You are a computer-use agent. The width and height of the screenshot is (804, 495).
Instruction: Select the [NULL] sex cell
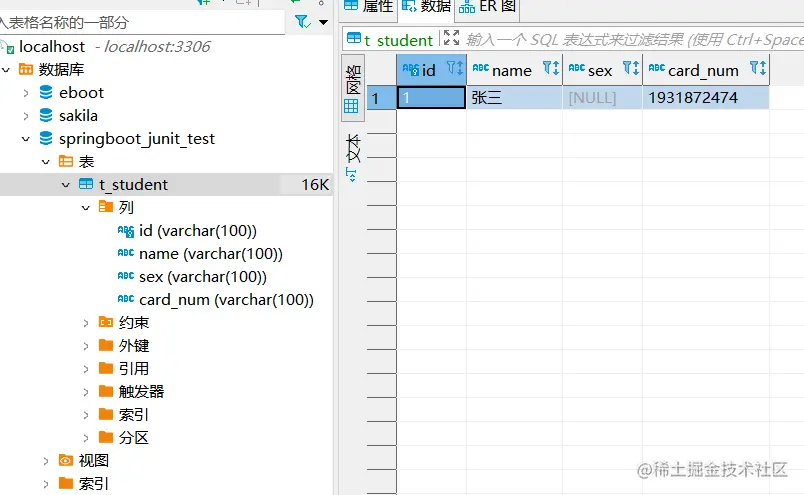602,97
